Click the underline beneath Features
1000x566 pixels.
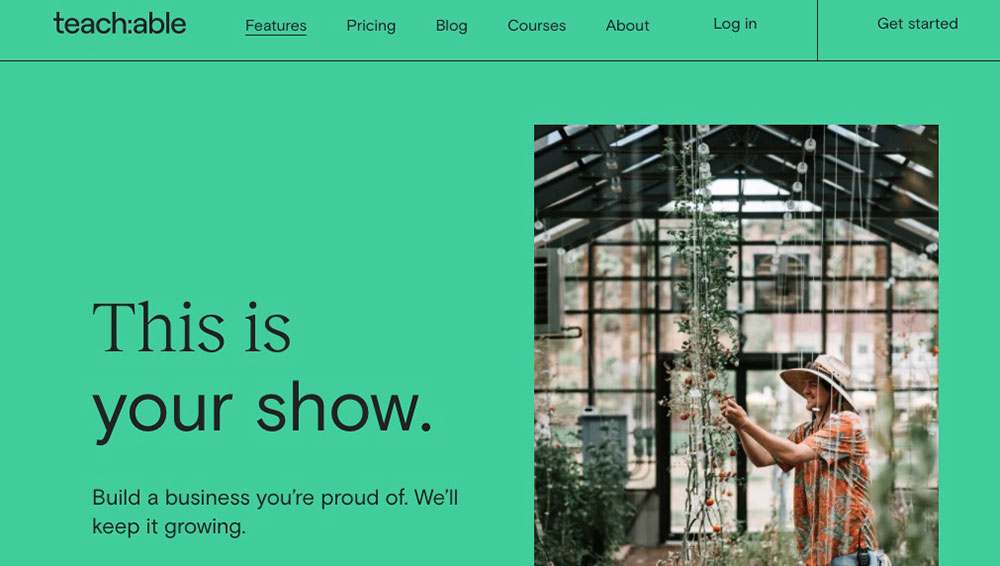tap(276, 34)
